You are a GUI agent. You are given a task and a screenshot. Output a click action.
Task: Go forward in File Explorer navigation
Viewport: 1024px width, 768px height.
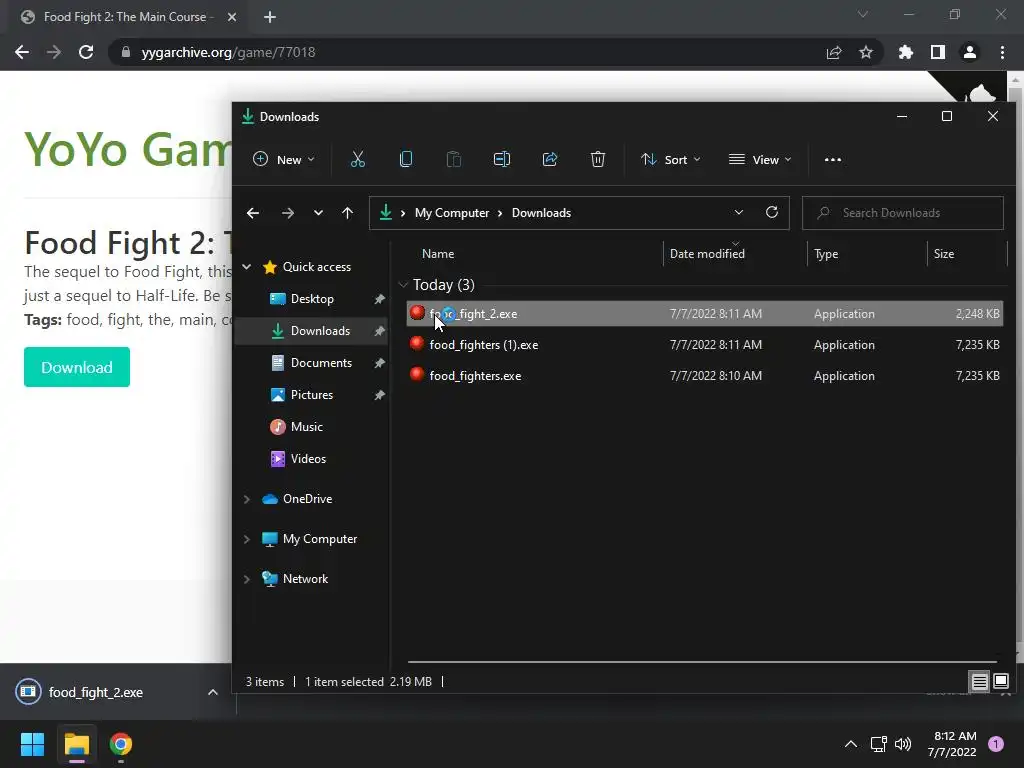pos(287,213)
